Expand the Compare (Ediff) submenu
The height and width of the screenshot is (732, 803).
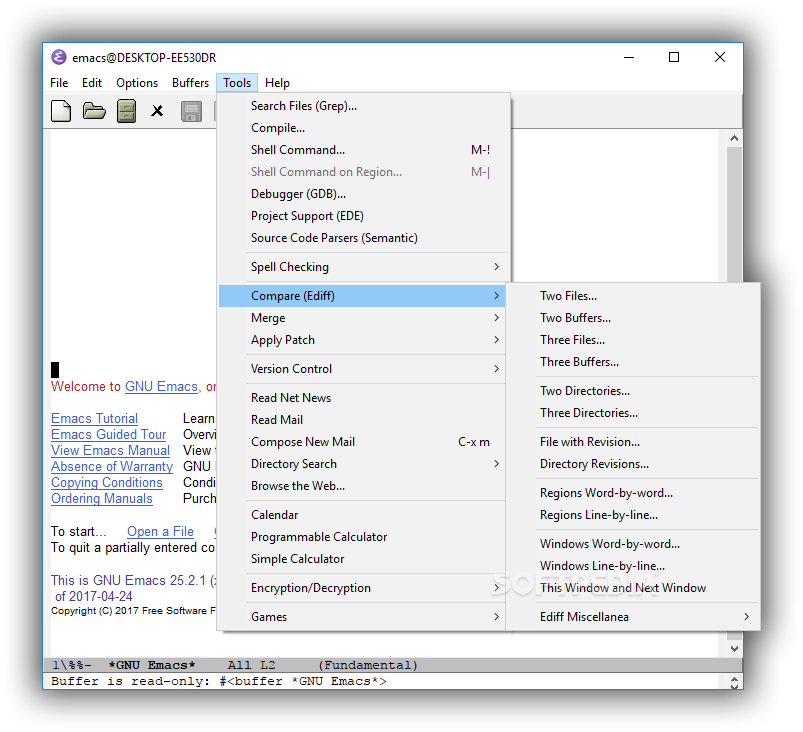362,296
